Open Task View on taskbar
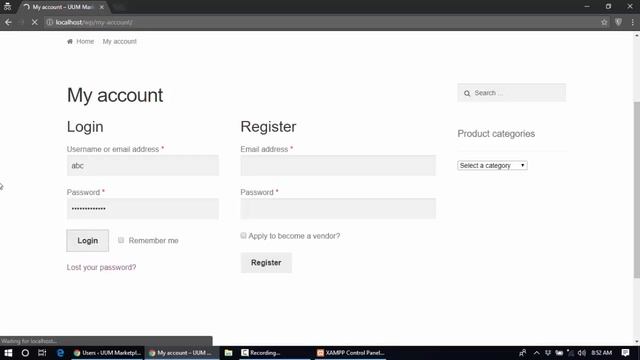This screenshot has height=360, width=640. coord(42,353)
